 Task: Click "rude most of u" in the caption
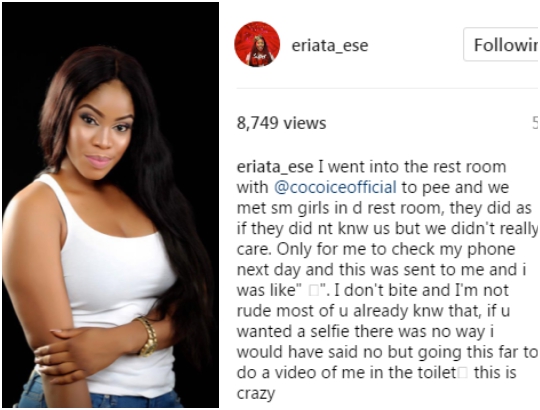[x=292, y=311]
